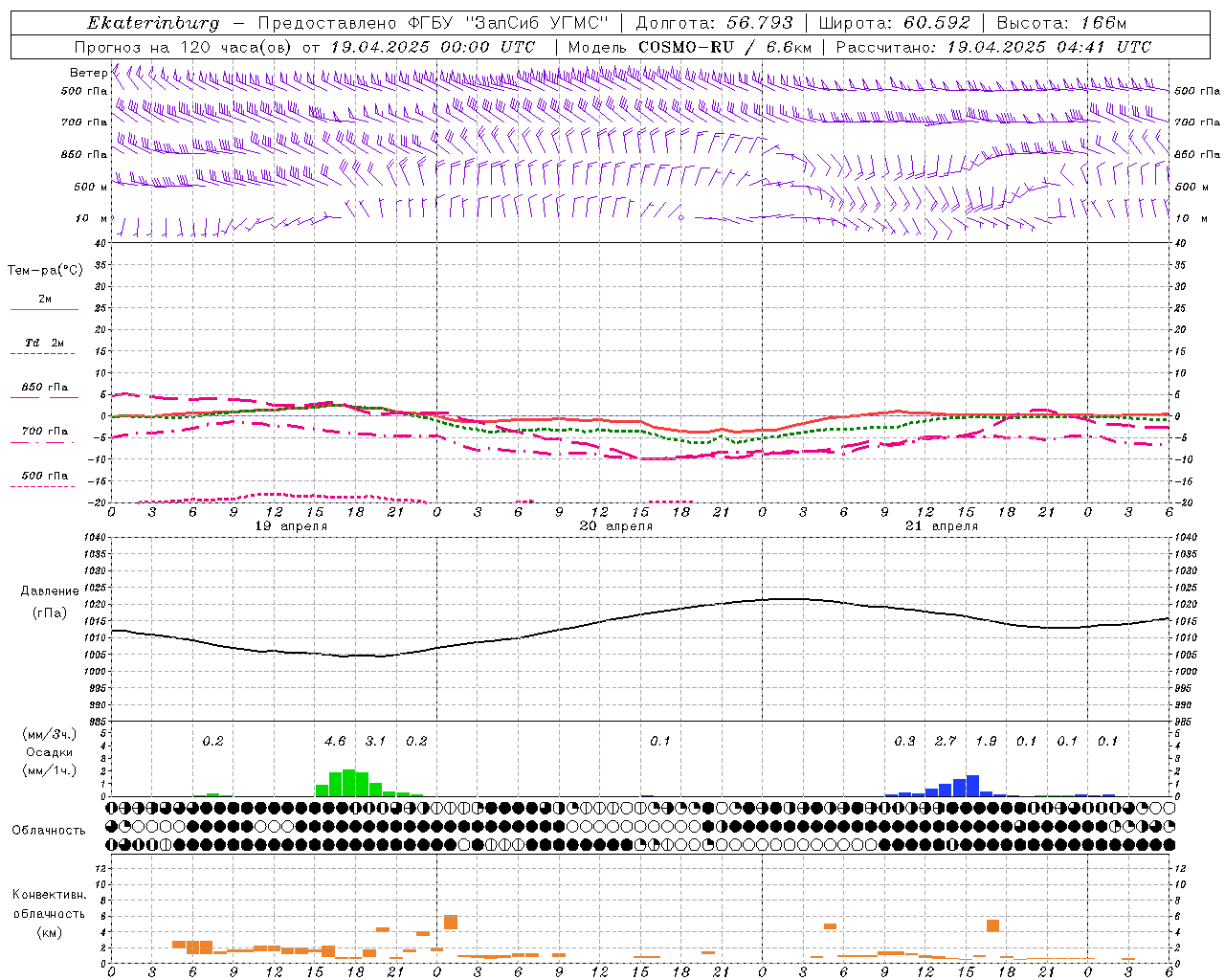Click the 700 гПа temperature legend entry
The image size is (1225, 980).
coord(44,432)
